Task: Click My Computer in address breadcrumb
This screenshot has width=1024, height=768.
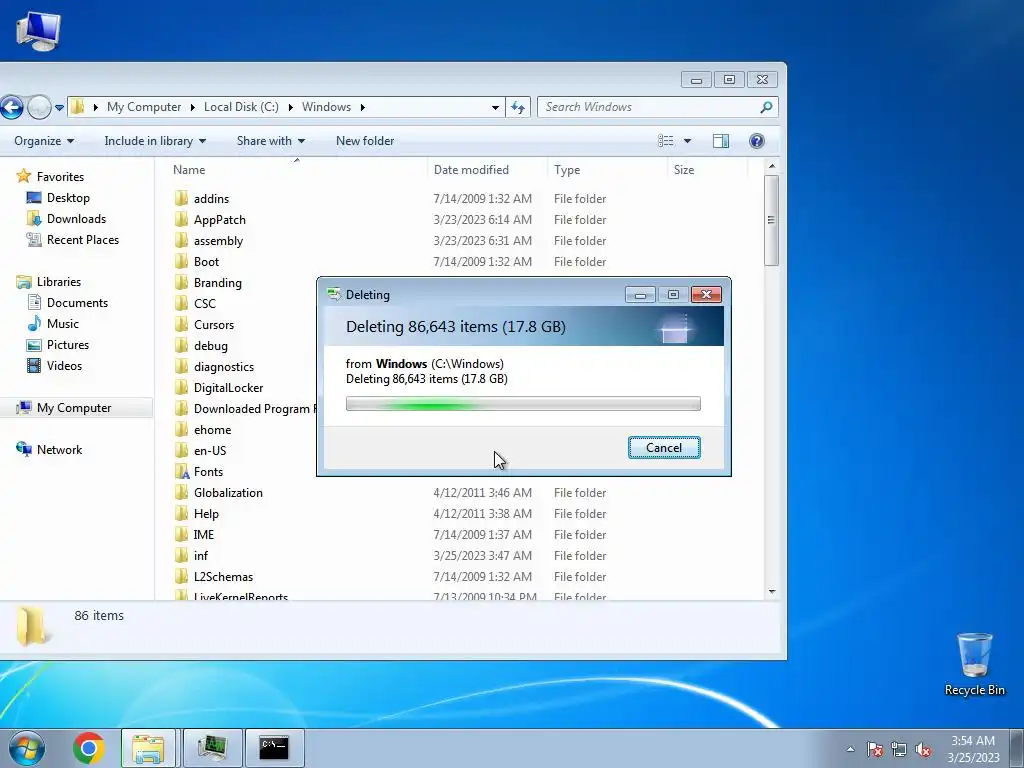Action: pyautogui.click(x=144, y=107)
